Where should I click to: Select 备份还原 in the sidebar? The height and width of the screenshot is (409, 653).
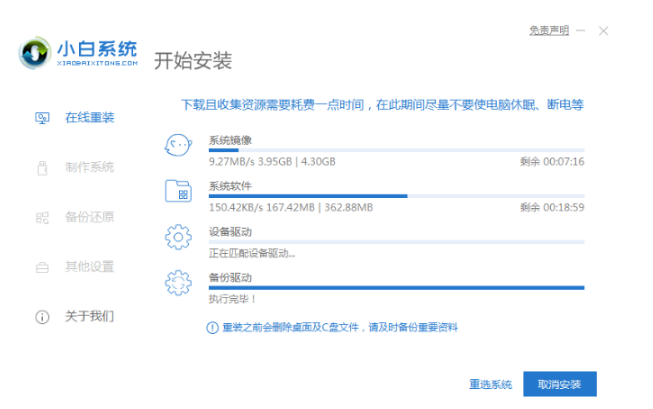pos(89,217)
